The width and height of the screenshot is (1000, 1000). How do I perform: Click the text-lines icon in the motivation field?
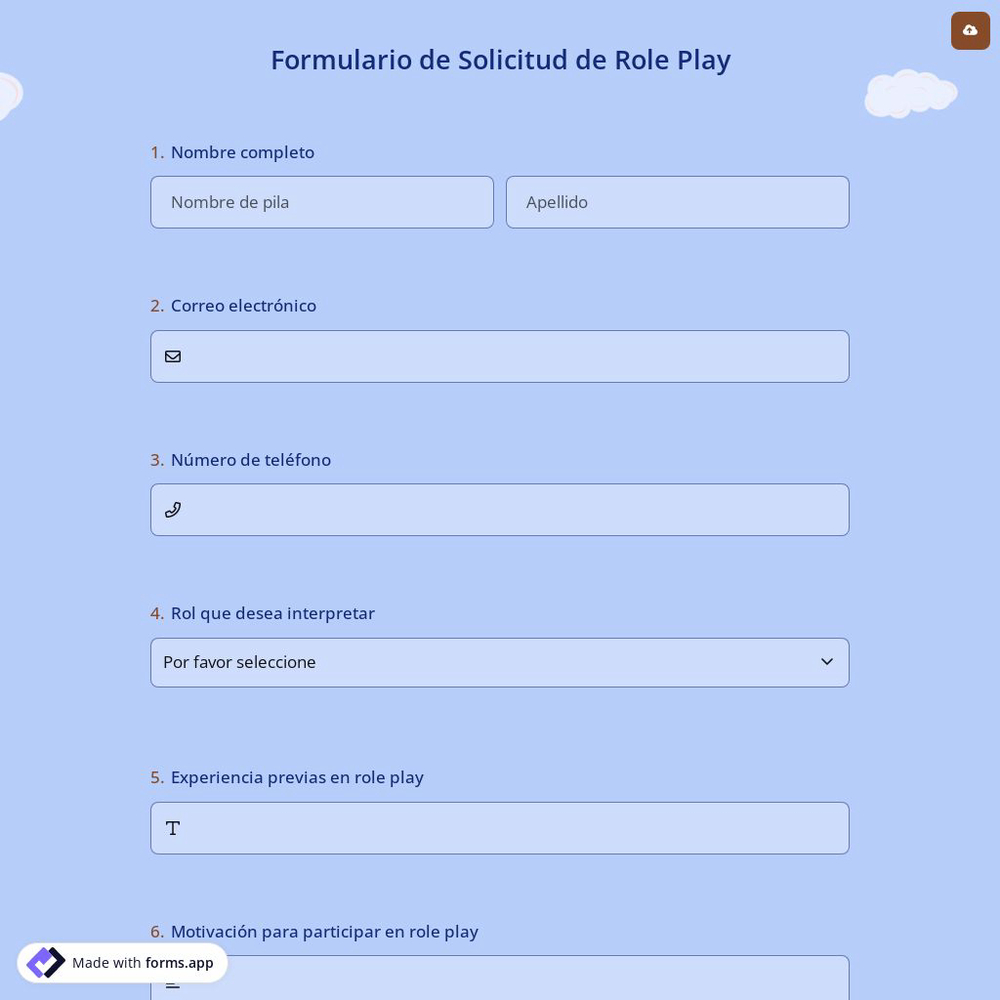click(173, 983)
